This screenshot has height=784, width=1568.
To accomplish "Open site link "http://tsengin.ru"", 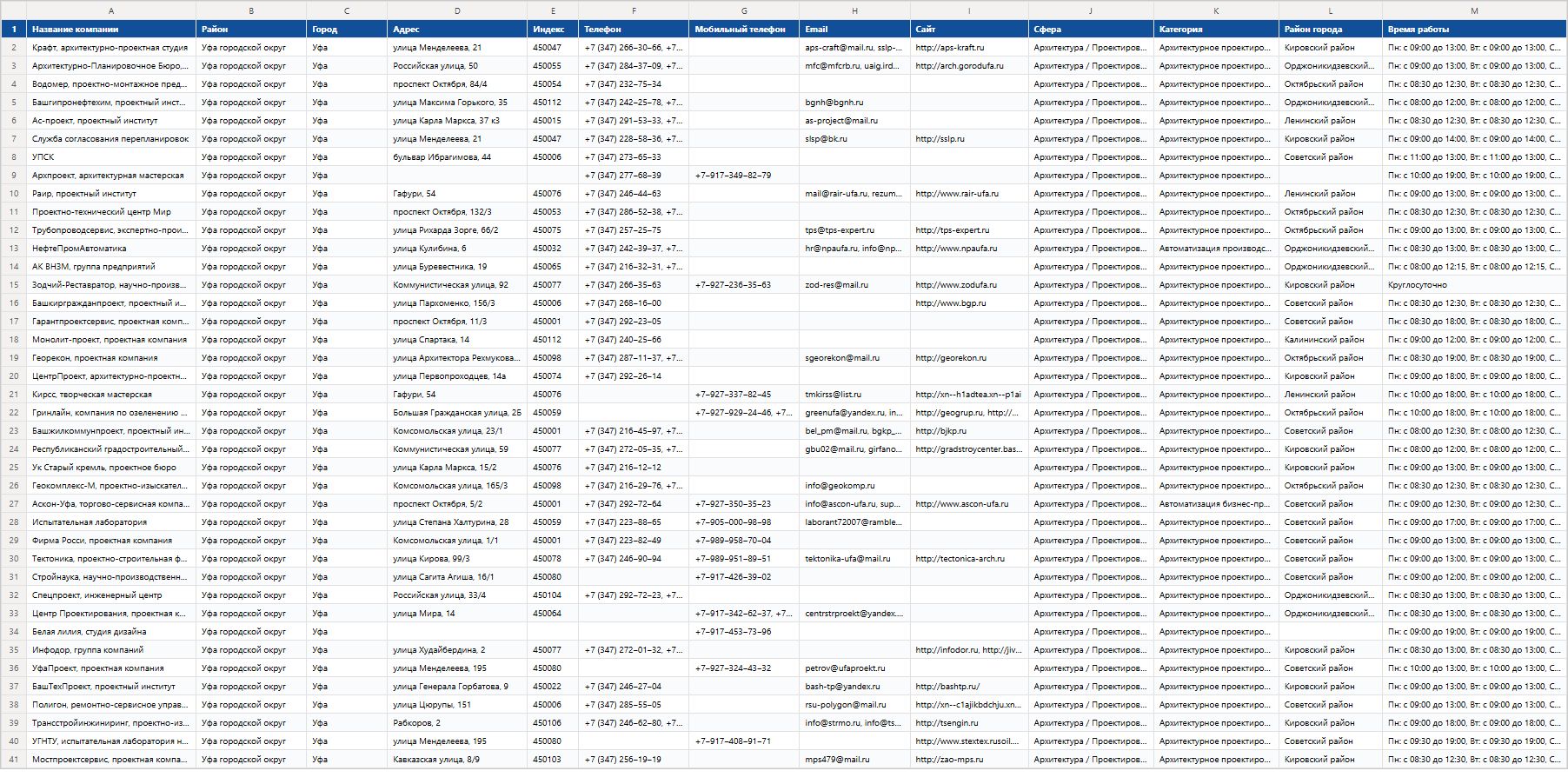I will tap(947, 722).
